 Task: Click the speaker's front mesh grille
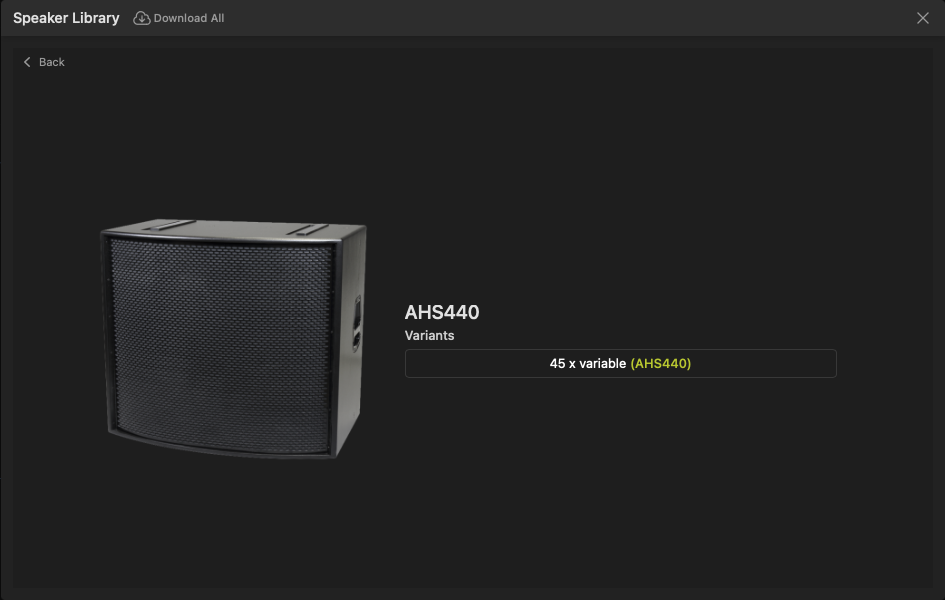click(221, 345)
